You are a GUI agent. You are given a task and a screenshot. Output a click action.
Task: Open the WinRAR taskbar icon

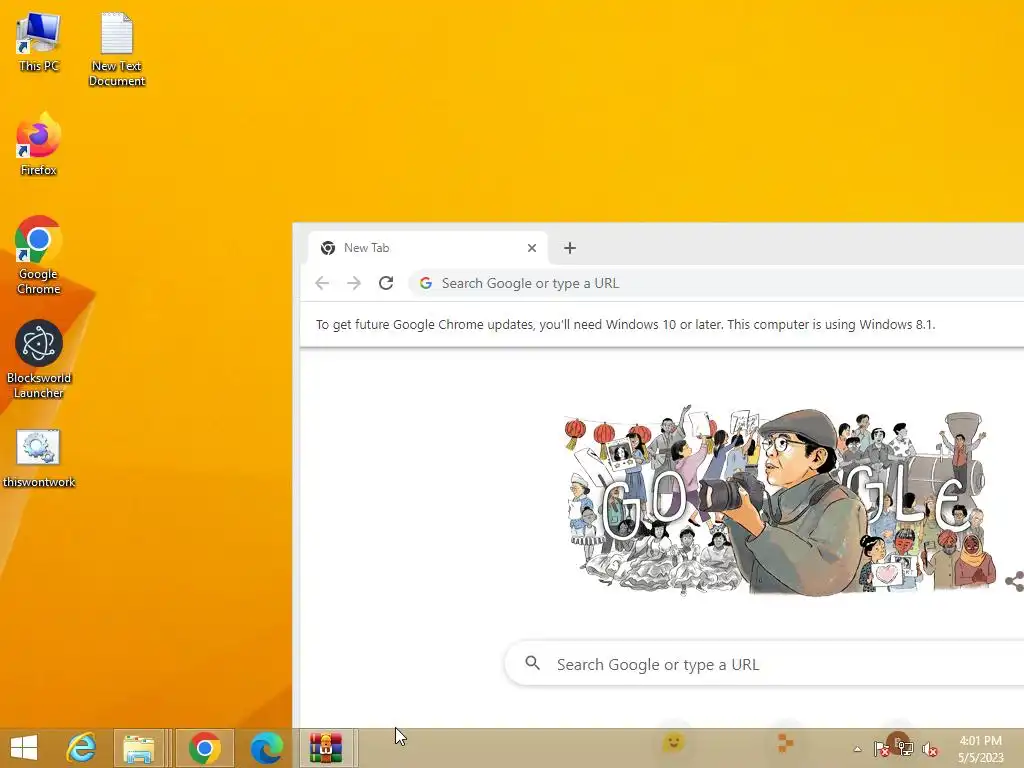(x=326, y=748)
